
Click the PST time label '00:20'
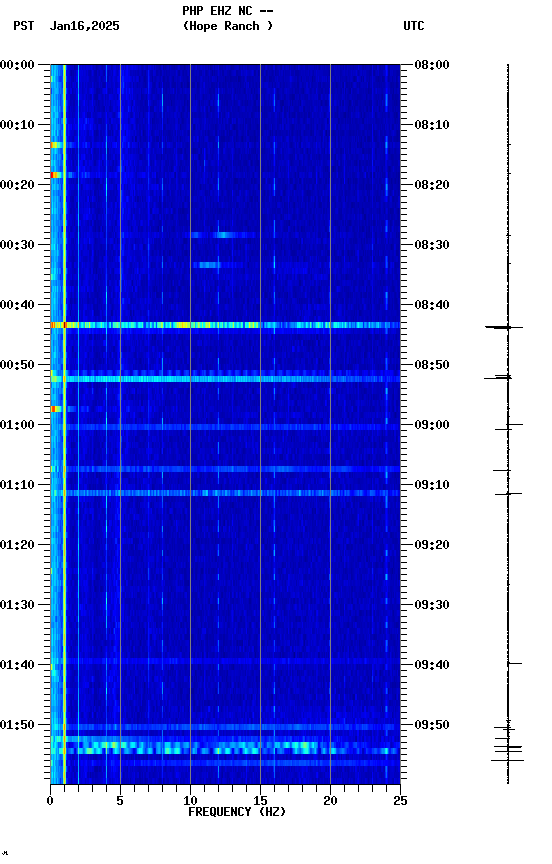pos(17,185)
